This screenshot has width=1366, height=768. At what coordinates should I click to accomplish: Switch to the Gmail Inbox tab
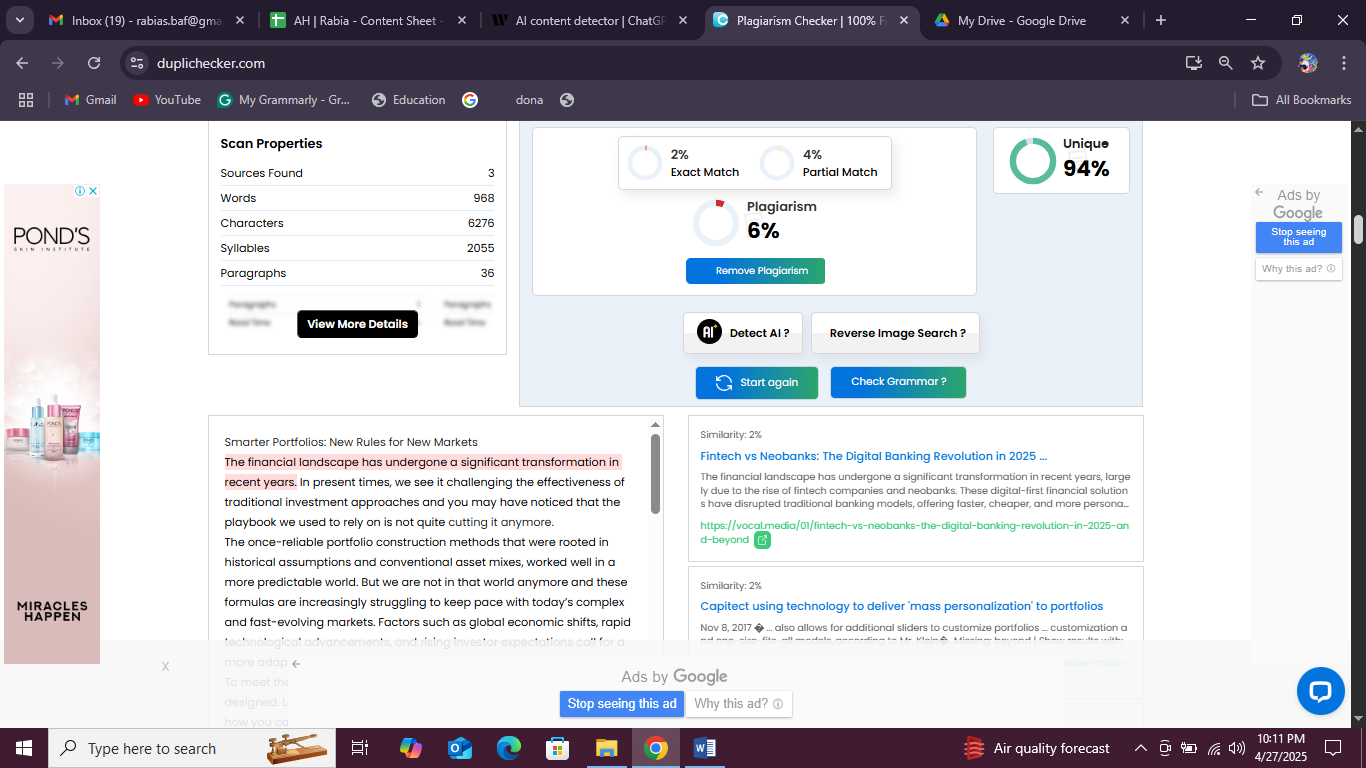pyautogui.click(x=144, y=20)
